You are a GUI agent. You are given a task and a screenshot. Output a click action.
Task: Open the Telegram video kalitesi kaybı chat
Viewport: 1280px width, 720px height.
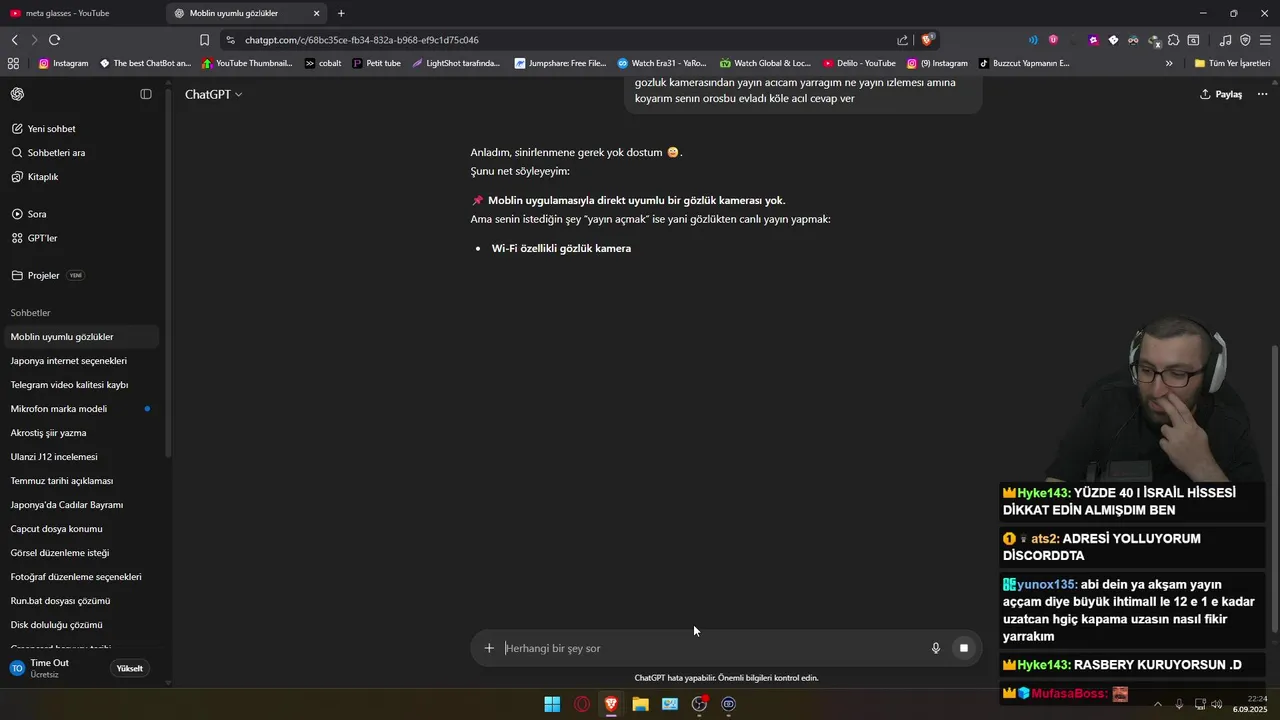(x=82, y=385)
